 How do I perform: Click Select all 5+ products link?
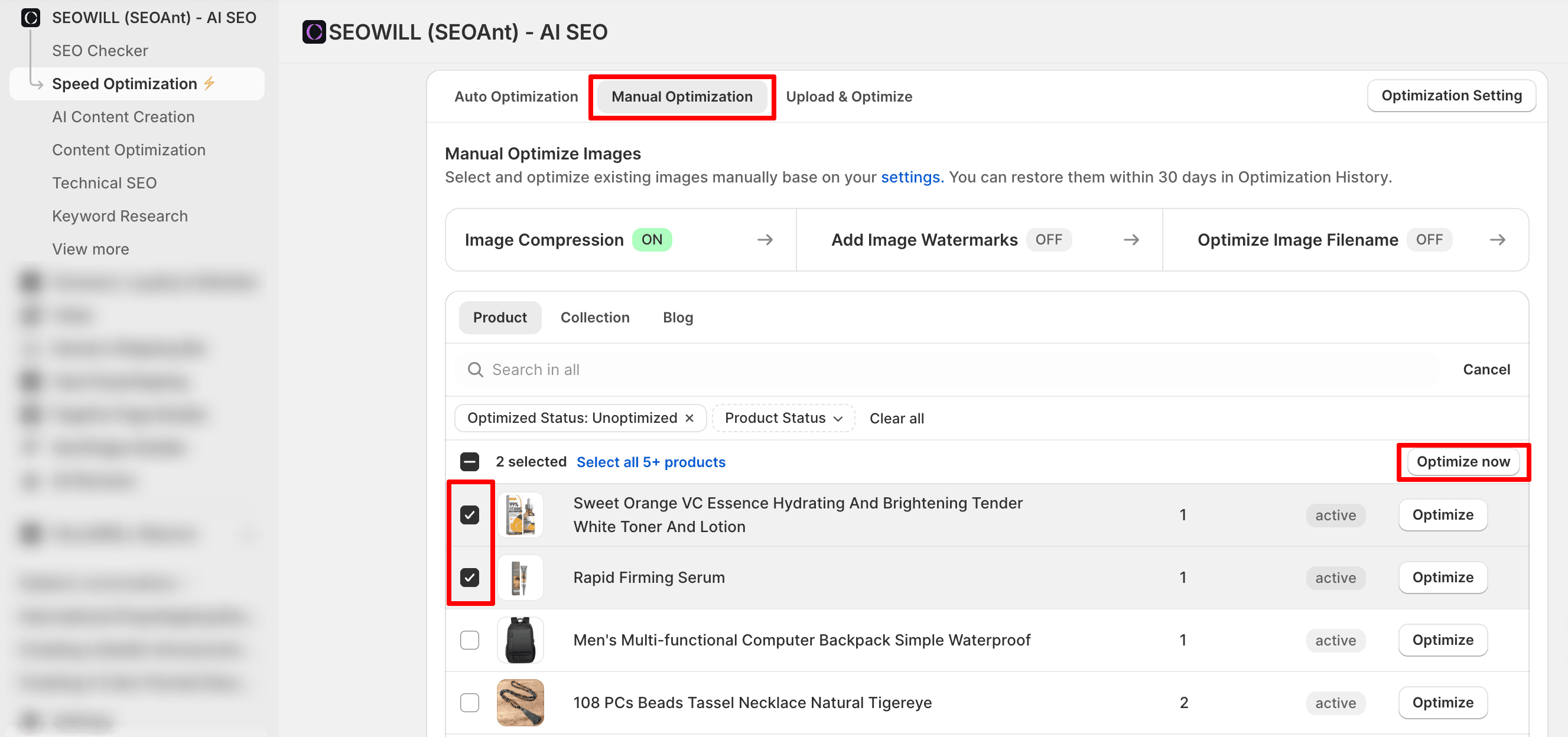[x=650, y=462]
